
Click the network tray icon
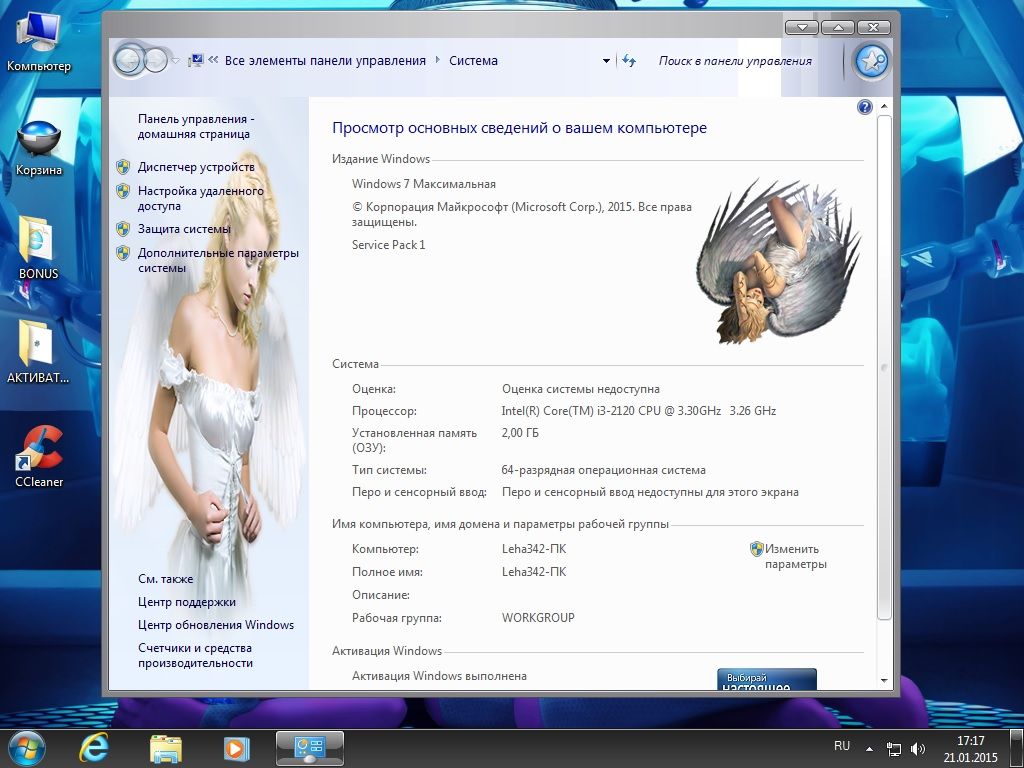click(x=893, y=748)
